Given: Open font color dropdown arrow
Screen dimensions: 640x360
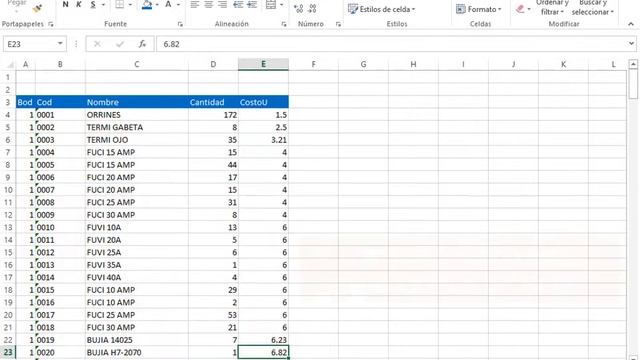Looking at the screenshot, I should 178,5.
